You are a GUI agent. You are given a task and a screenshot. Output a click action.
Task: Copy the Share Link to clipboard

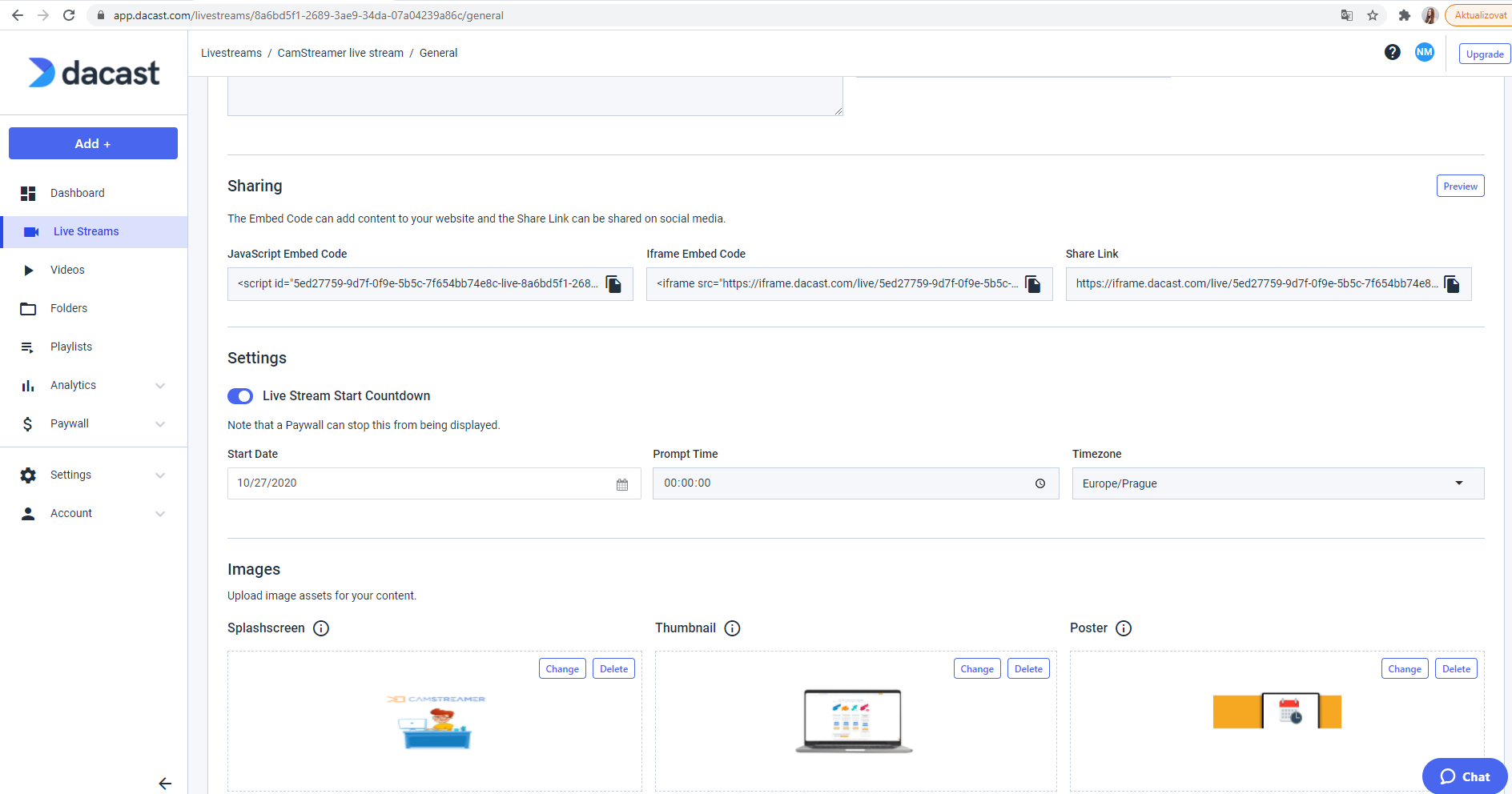point(1451,284)
